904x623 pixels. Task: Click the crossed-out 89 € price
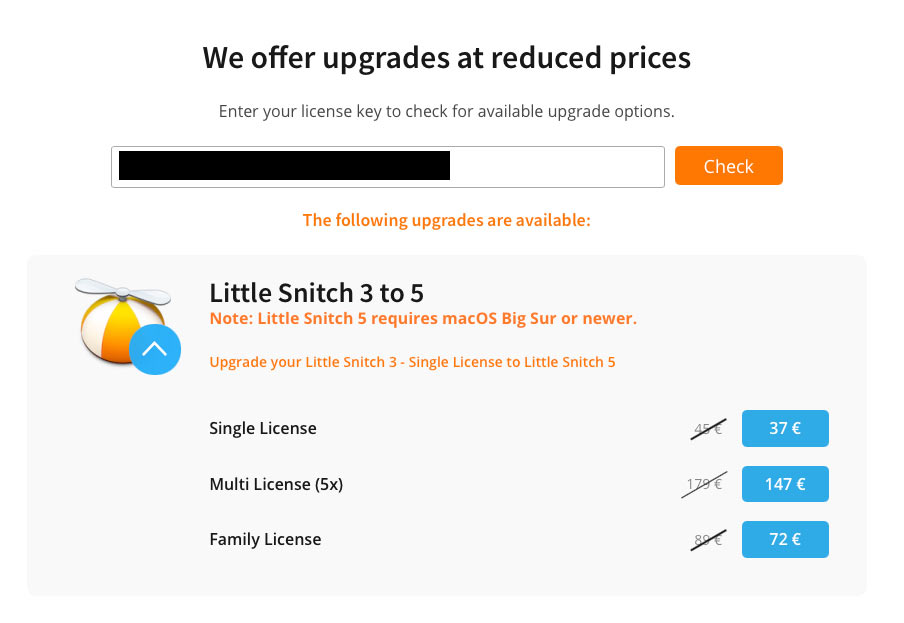(709, 540)
